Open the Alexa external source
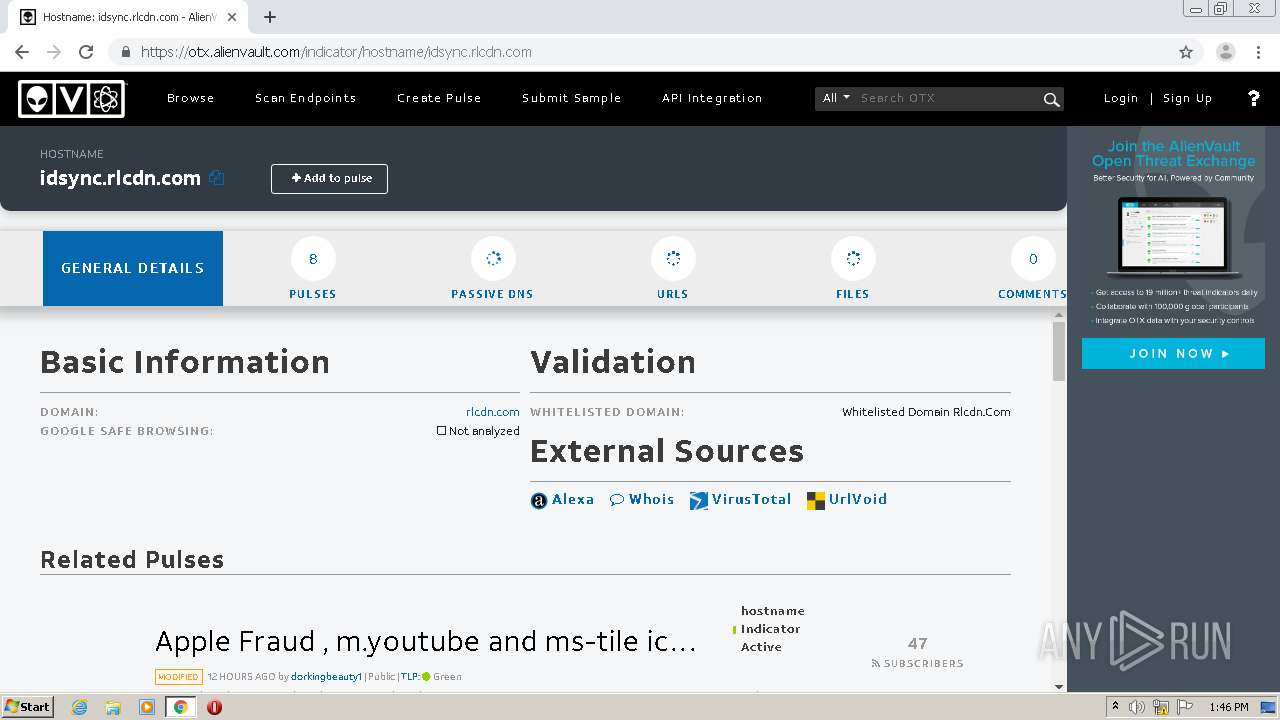 562,500
